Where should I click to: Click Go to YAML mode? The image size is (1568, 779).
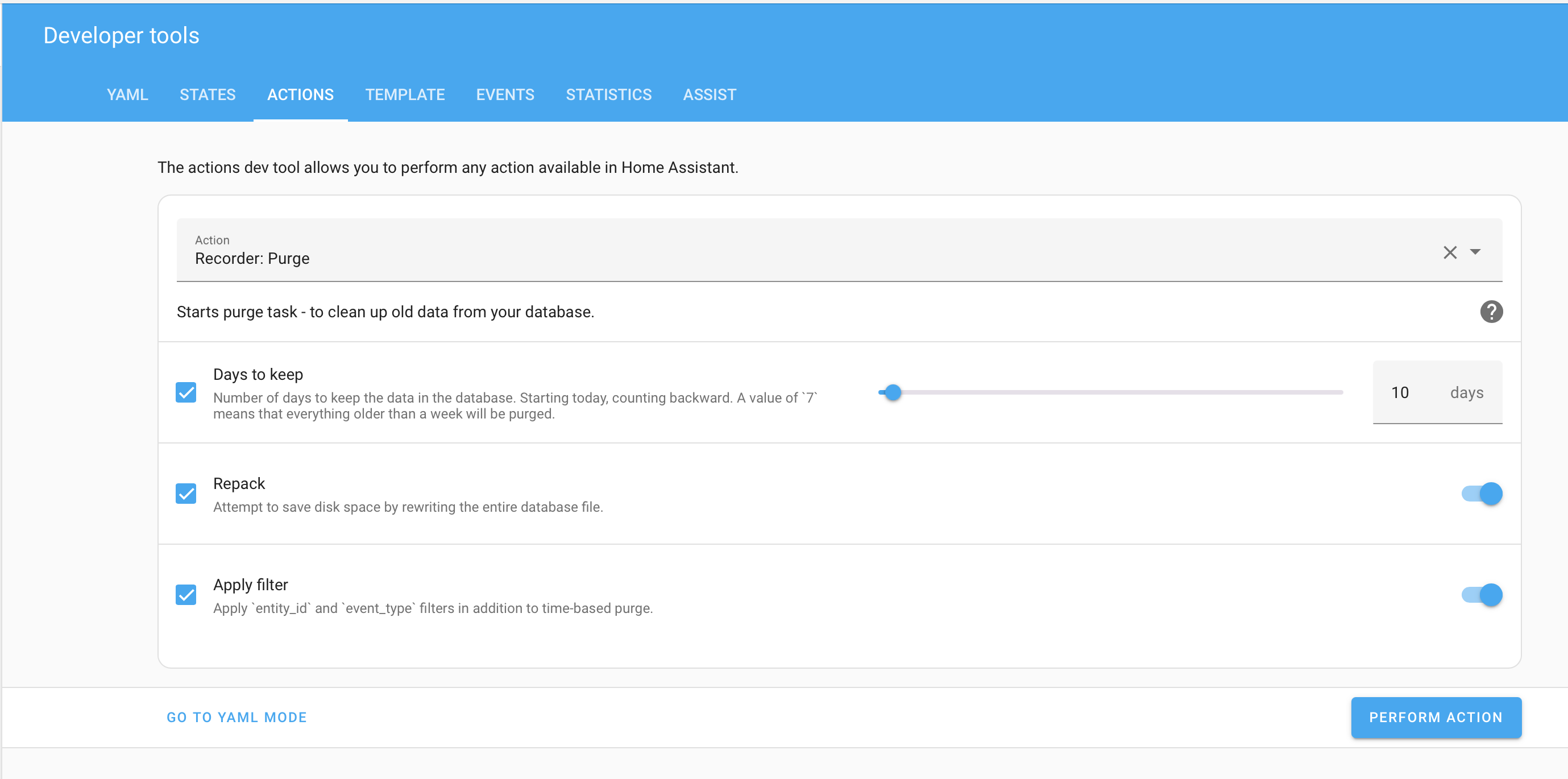(237, 718)
